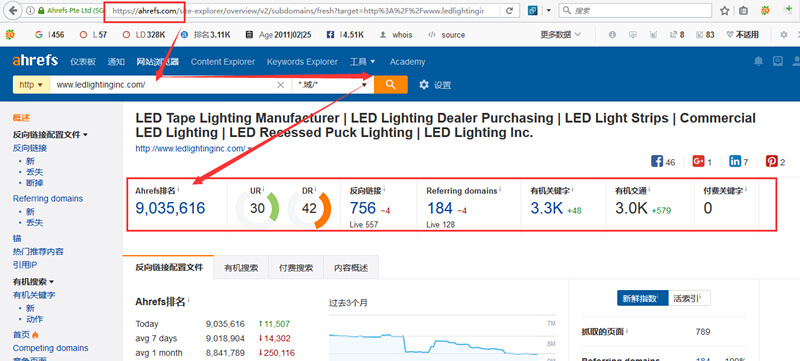Open the whois lookup in SEO bar
The width and height of the screenshot is (800, 361).
tap(396, 35)
